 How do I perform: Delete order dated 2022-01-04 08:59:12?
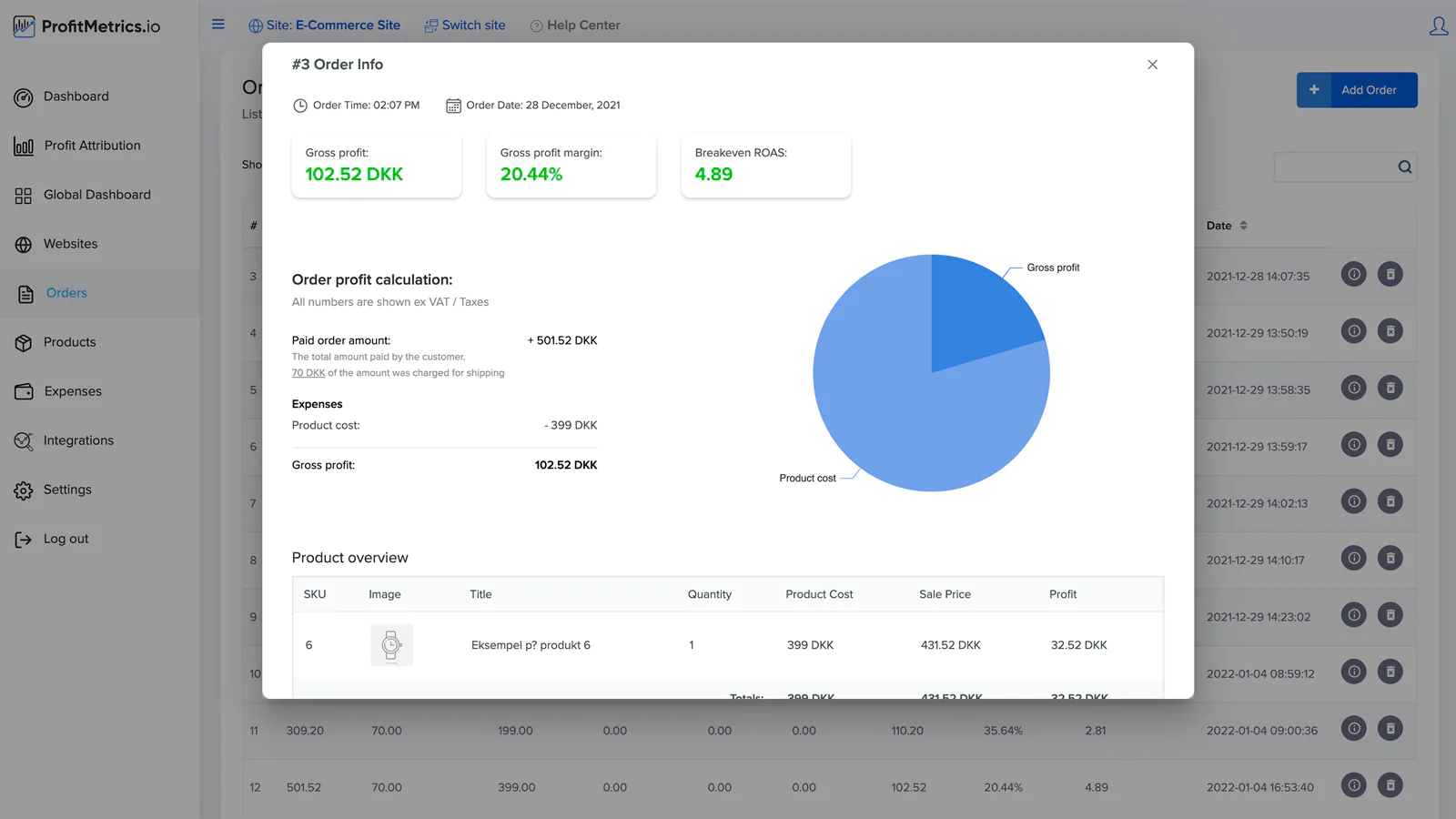(1390, 672)
